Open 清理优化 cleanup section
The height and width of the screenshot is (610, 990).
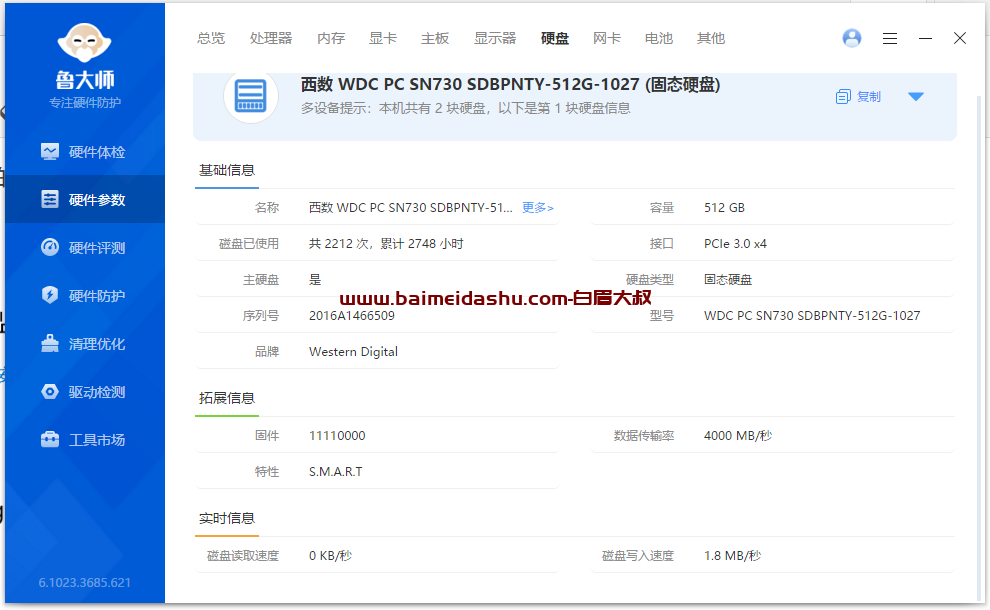click(85, 344)
